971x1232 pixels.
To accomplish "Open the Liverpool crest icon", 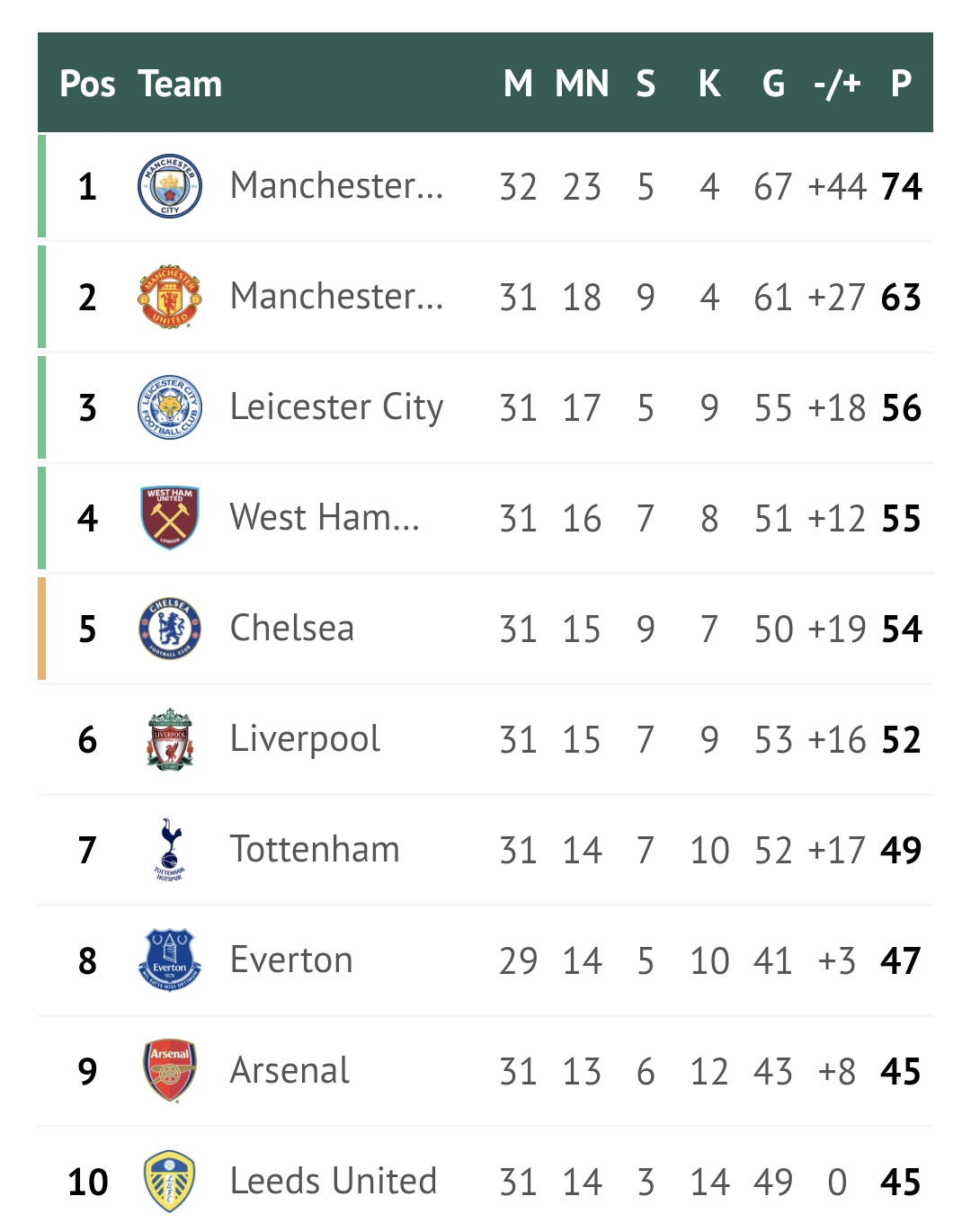I will pos(170,739).
